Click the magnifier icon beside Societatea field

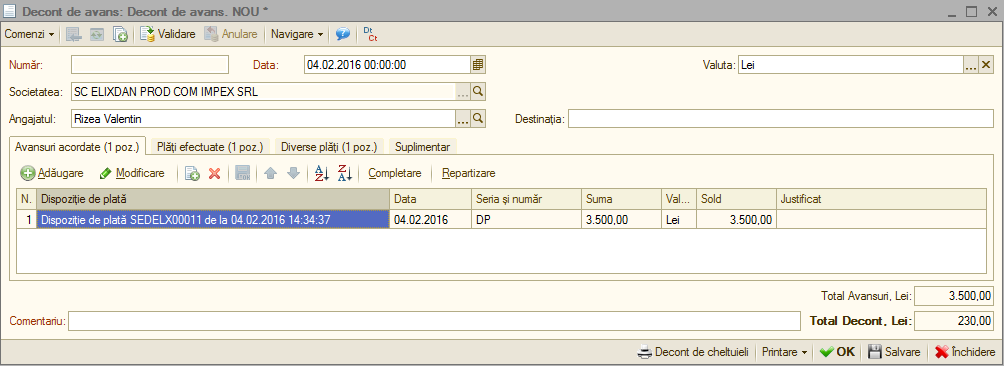click(478, 92)
